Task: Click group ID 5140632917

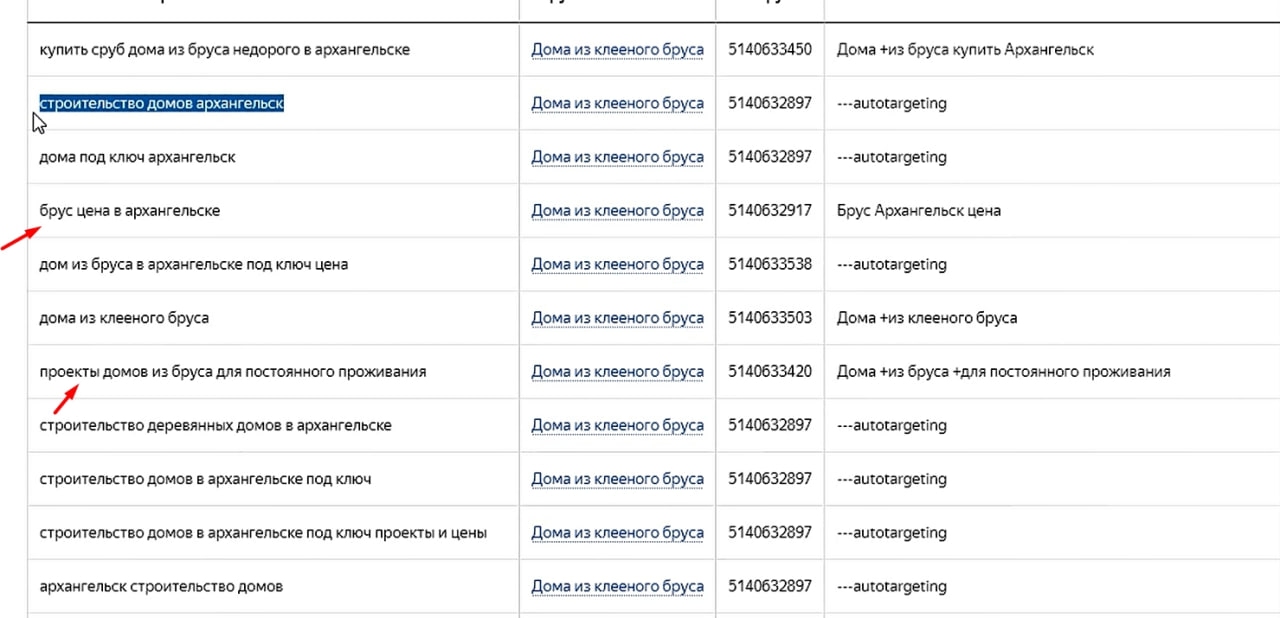Action: [770, 211]
